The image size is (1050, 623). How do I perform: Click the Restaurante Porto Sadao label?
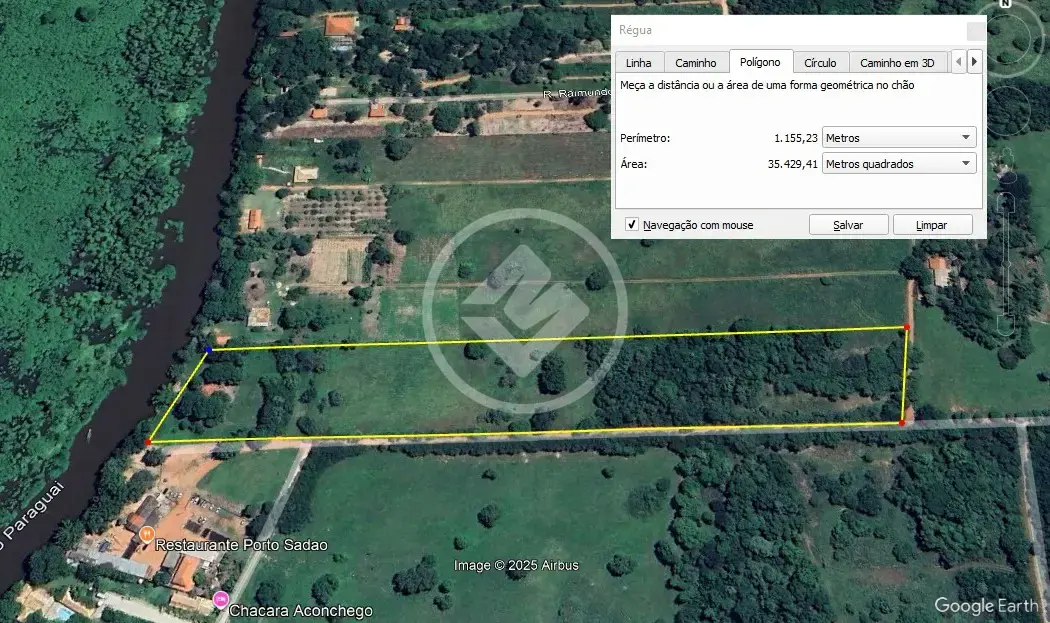242,545
